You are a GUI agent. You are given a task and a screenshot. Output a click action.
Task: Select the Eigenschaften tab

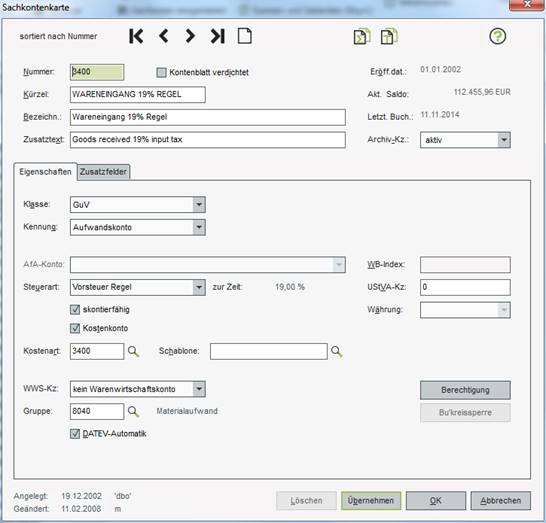coord(45,172)
